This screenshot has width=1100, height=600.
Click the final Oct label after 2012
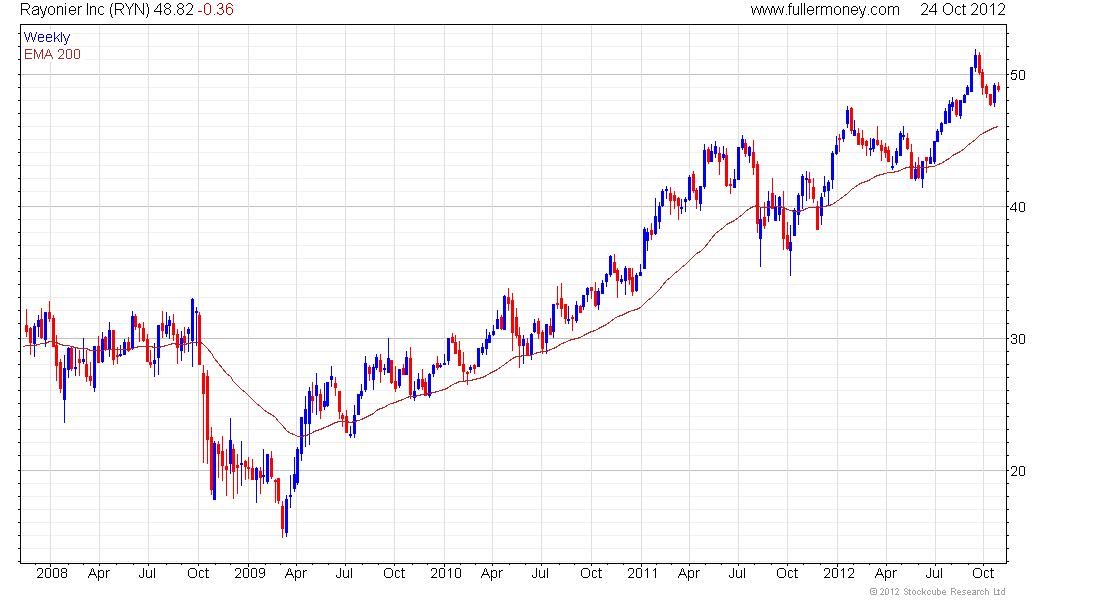pyautogui.click(x=983, y=573)
